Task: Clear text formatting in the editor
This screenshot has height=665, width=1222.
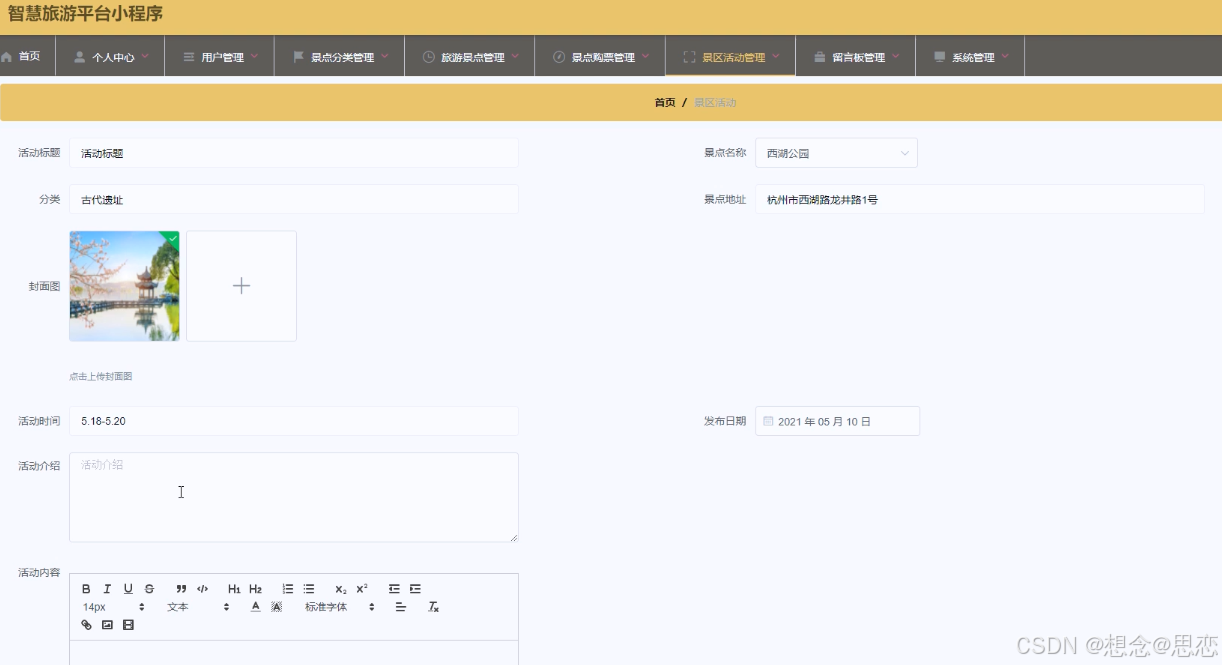Action: (433, 607)
